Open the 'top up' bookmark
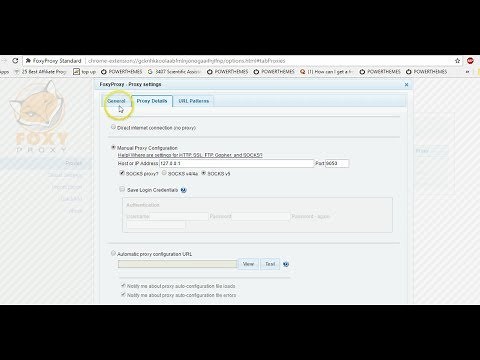Screen dimensions: 480x360 click(84, 72)
